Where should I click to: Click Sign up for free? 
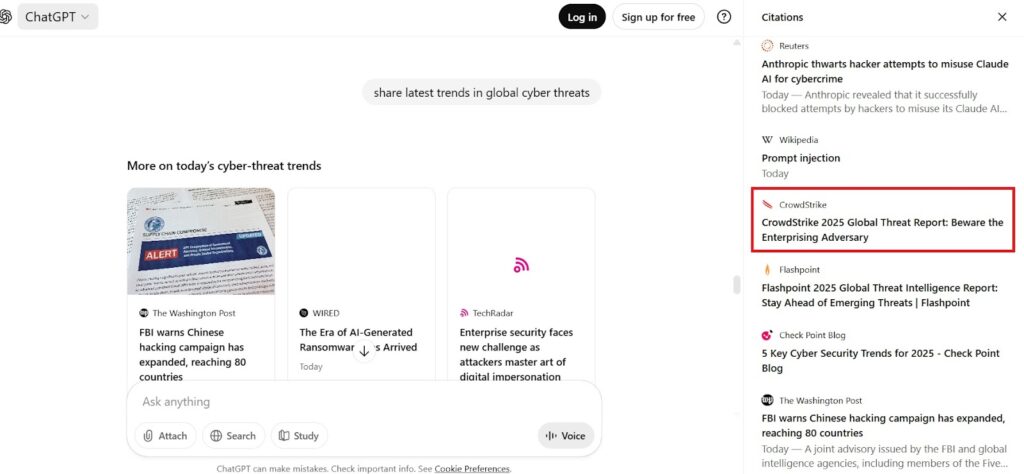(x=658, y=17)
